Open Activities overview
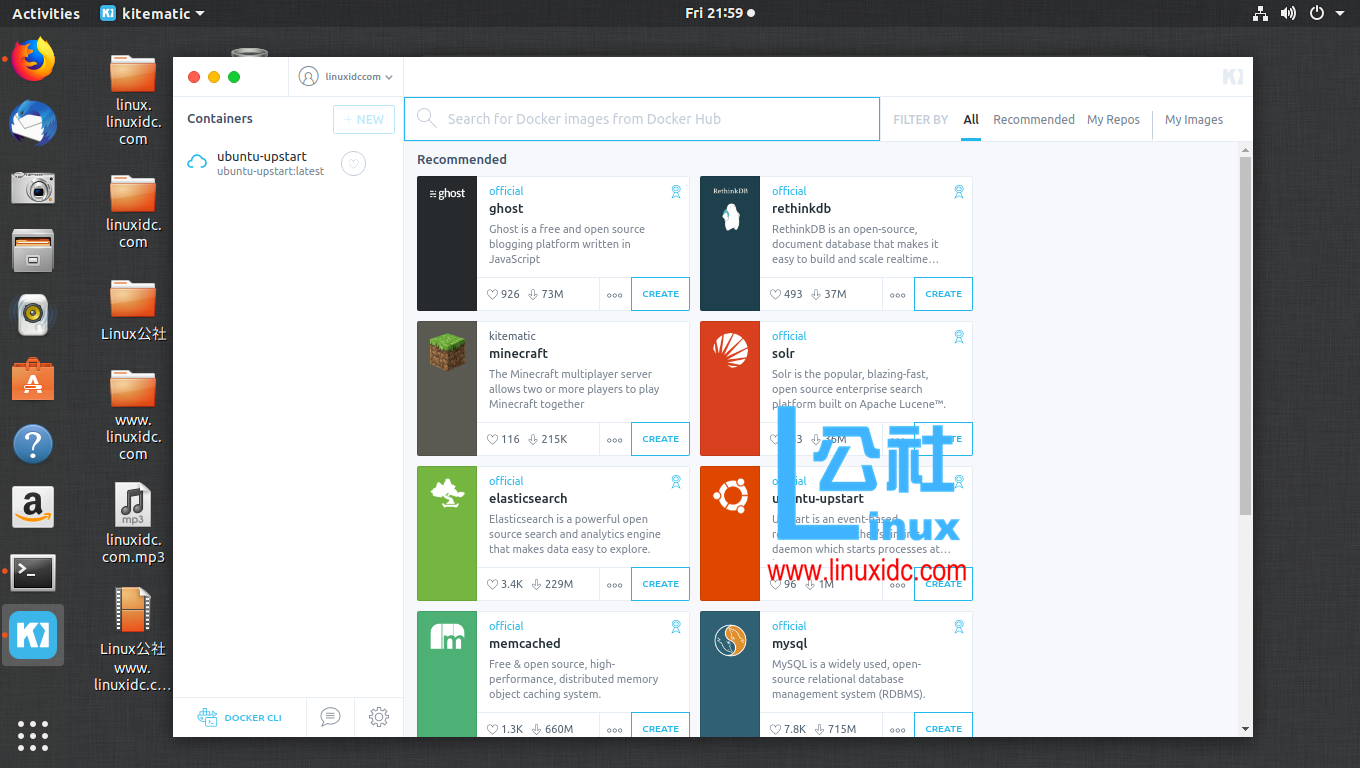 (46, 13)
